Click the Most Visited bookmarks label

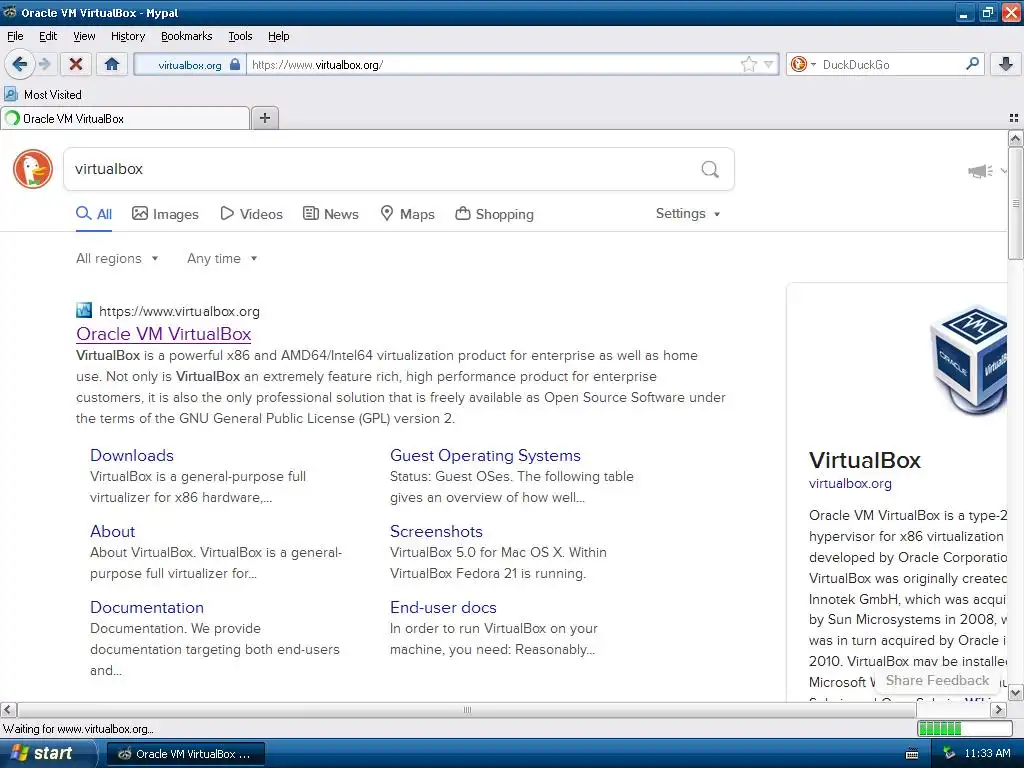53,95
